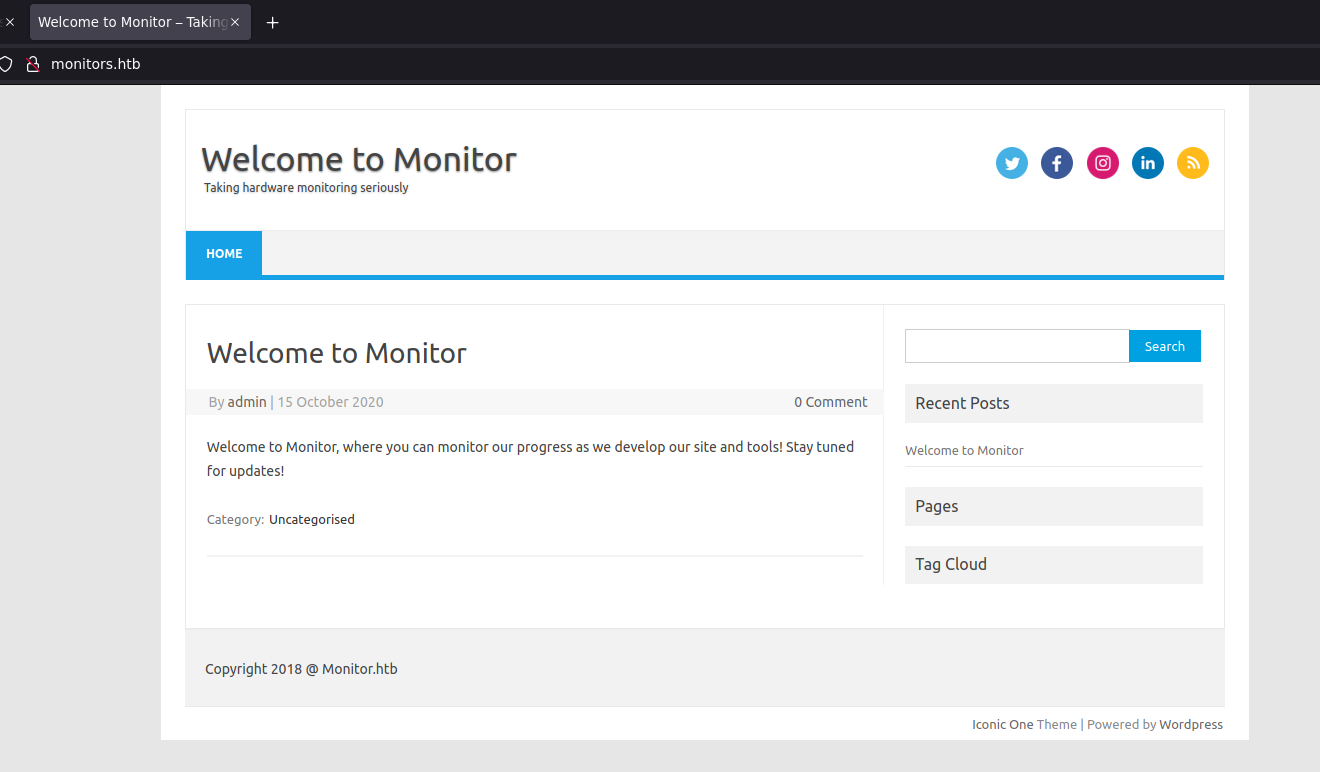The width and height of the screenshot is (1320, 772).
Task: Open the 0 Comment link
Action: click(x=830, y=402)
